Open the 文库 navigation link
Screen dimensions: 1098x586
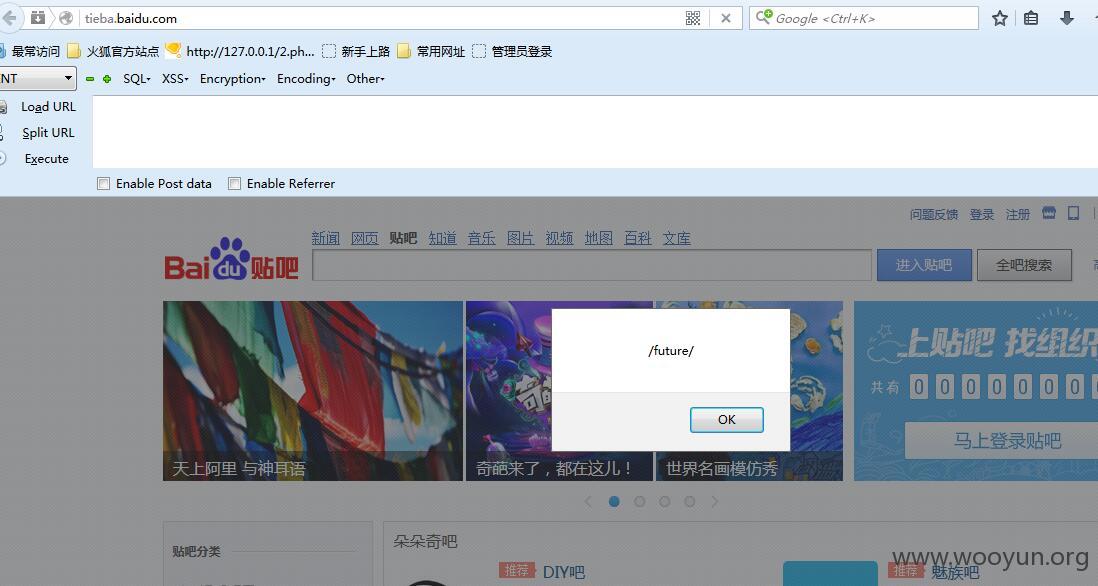(676, 238)
